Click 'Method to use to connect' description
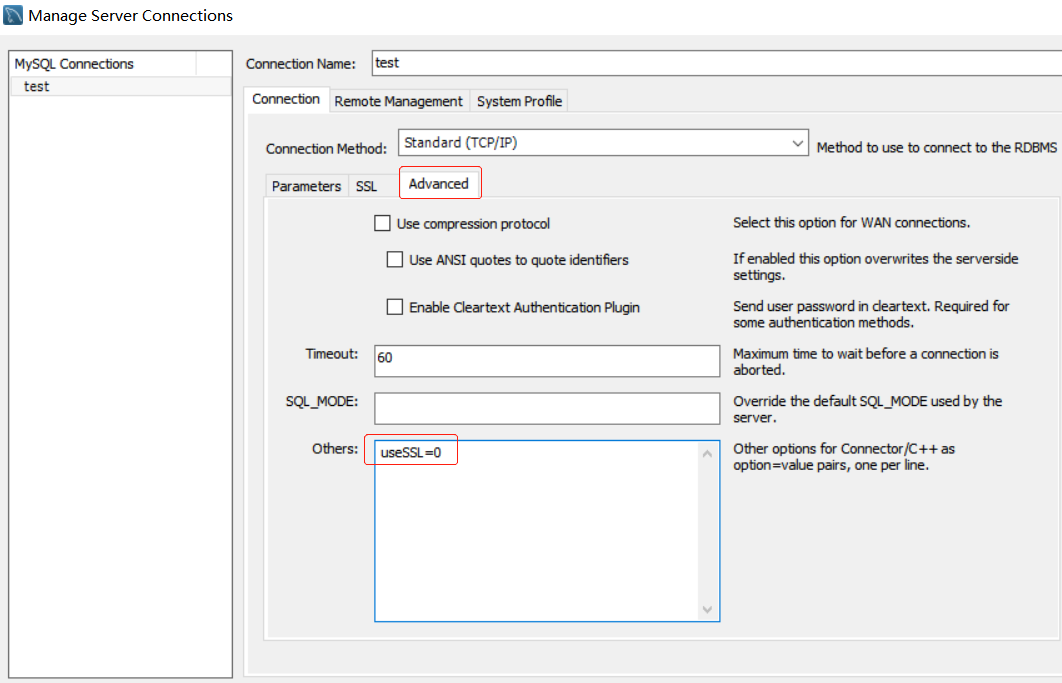 (937, 147)
